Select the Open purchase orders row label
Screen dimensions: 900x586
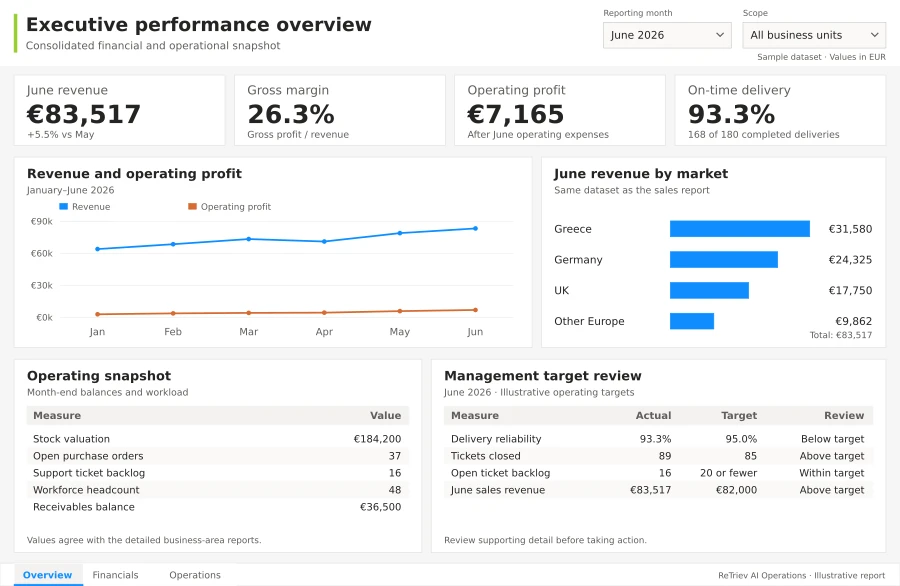point(88,456)
